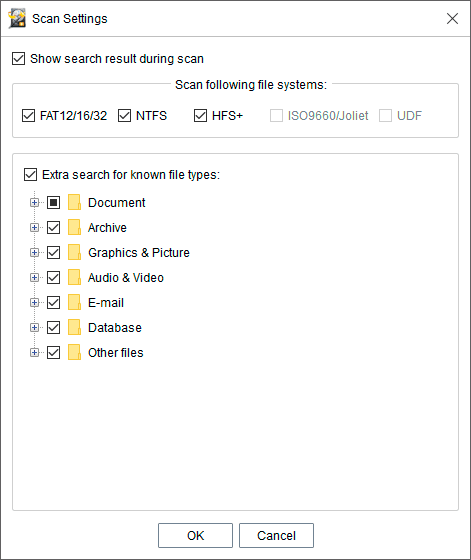
Task: Click the E-mail folder icon
Action: click(x=74, y=302)
